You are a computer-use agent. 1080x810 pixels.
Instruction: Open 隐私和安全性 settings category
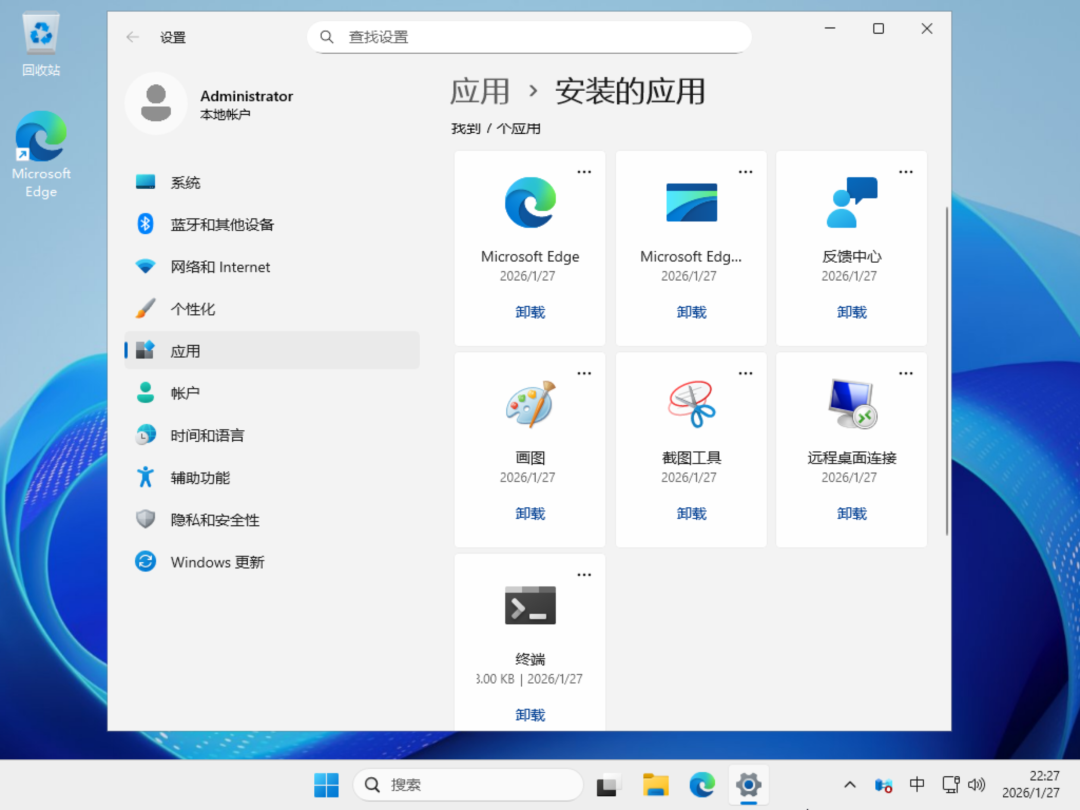pyautogui.click(x=272, y=519)
